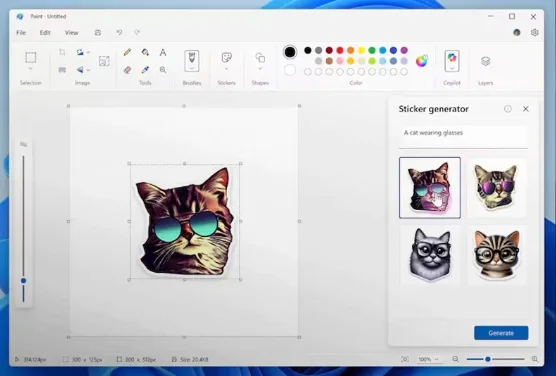This screenshot has height=376, width=556.
Task: Open the File menu
Action: tap(21, 33)
